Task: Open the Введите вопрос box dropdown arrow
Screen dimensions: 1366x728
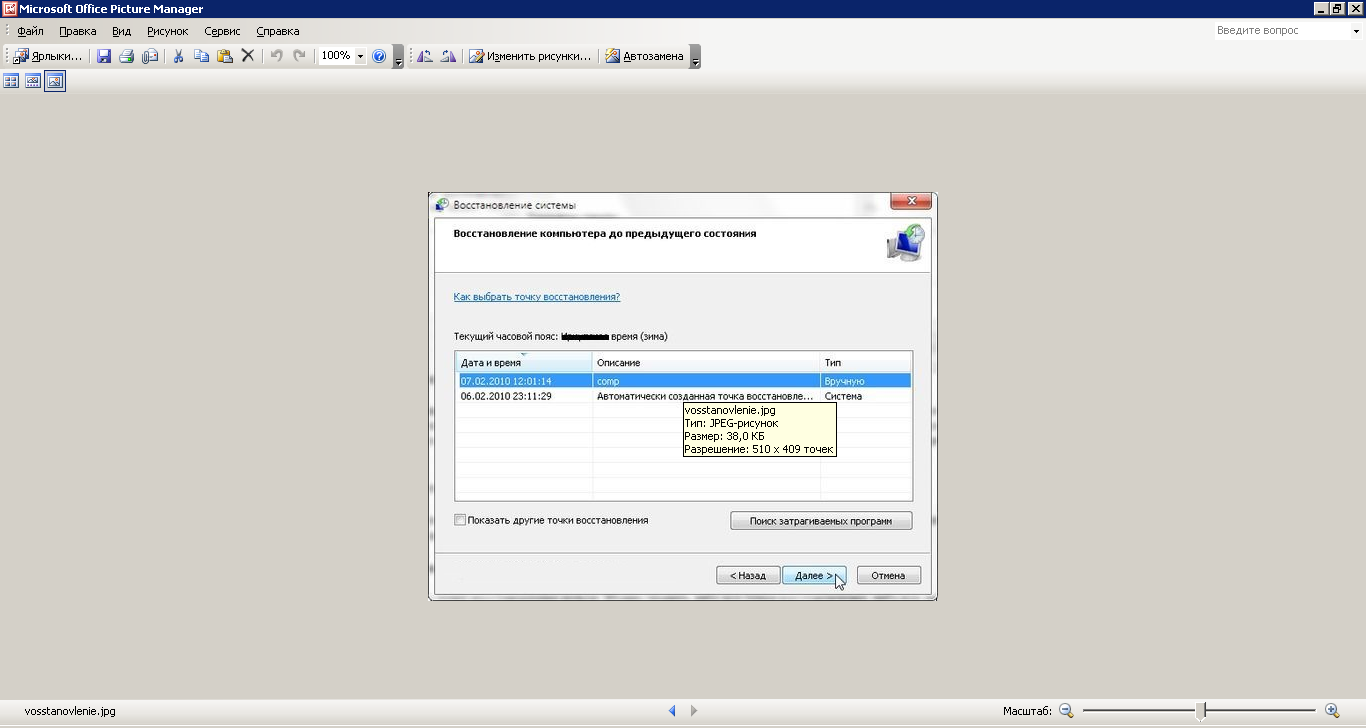Action: click(1356, 31)
